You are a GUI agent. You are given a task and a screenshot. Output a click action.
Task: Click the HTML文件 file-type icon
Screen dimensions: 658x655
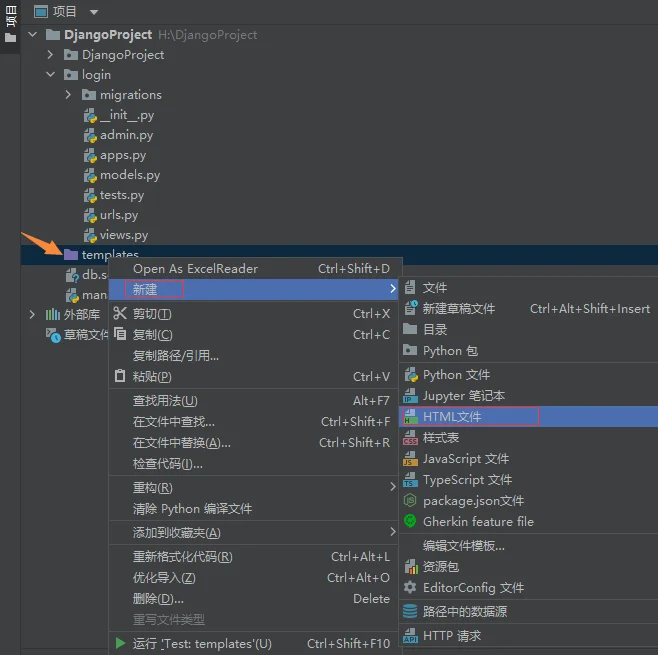click(x=410, y=416)
